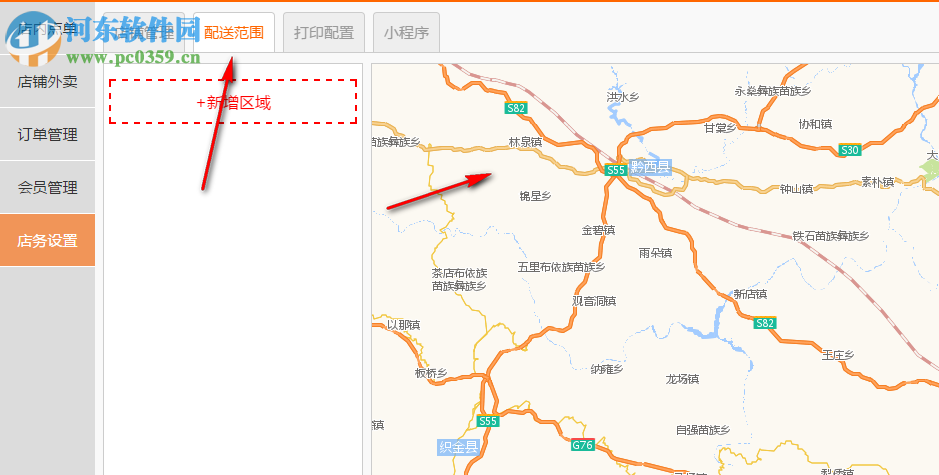Select the 织金县 county label on map

459,447
